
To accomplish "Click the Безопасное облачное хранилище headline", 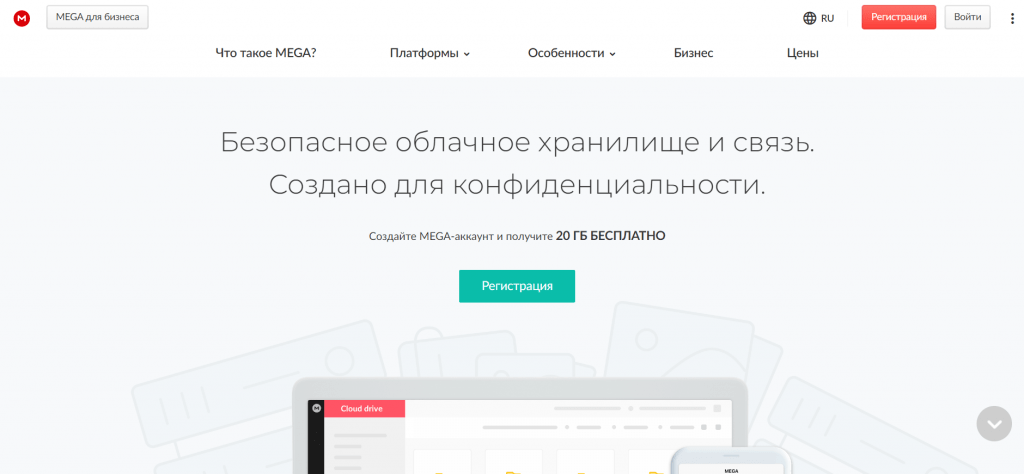I will pyautogui.click(x=517, y=142).
